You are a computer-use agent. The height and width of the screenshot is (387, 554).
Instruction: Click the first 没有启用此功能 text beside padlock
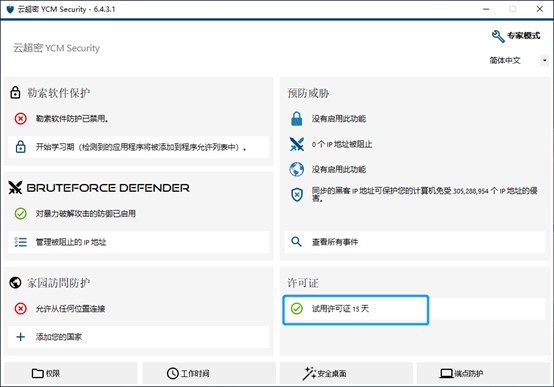click(338, 119)
